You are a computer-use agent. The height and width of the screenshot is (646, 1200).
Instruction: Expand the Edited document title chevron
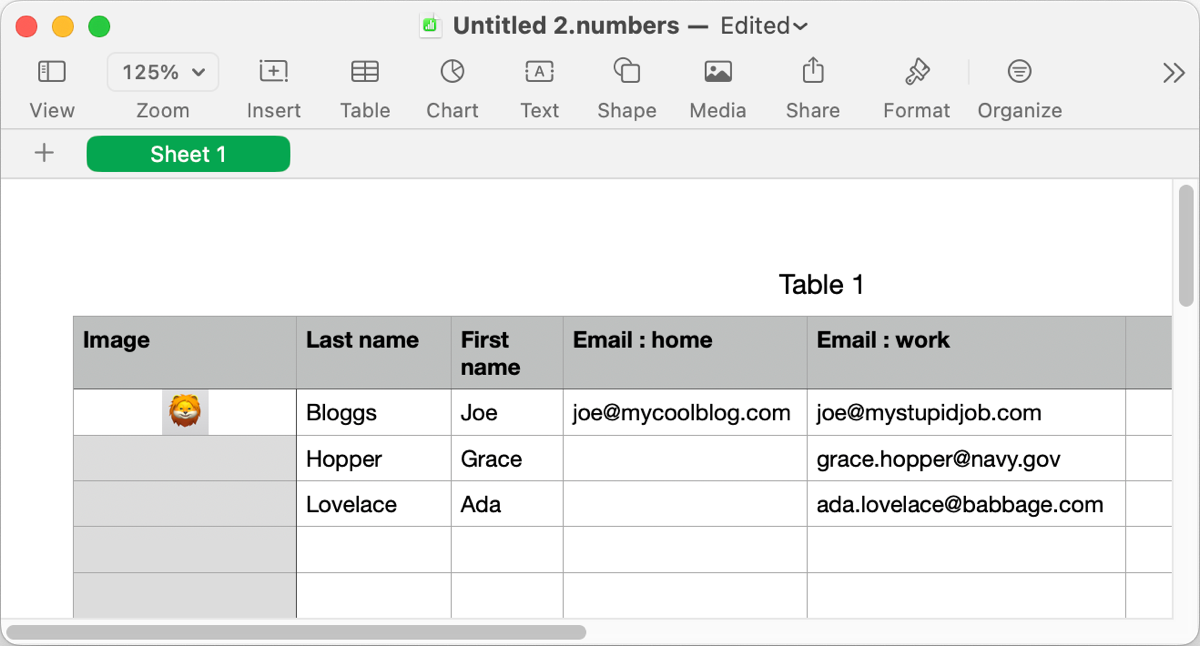click(800, 27)
